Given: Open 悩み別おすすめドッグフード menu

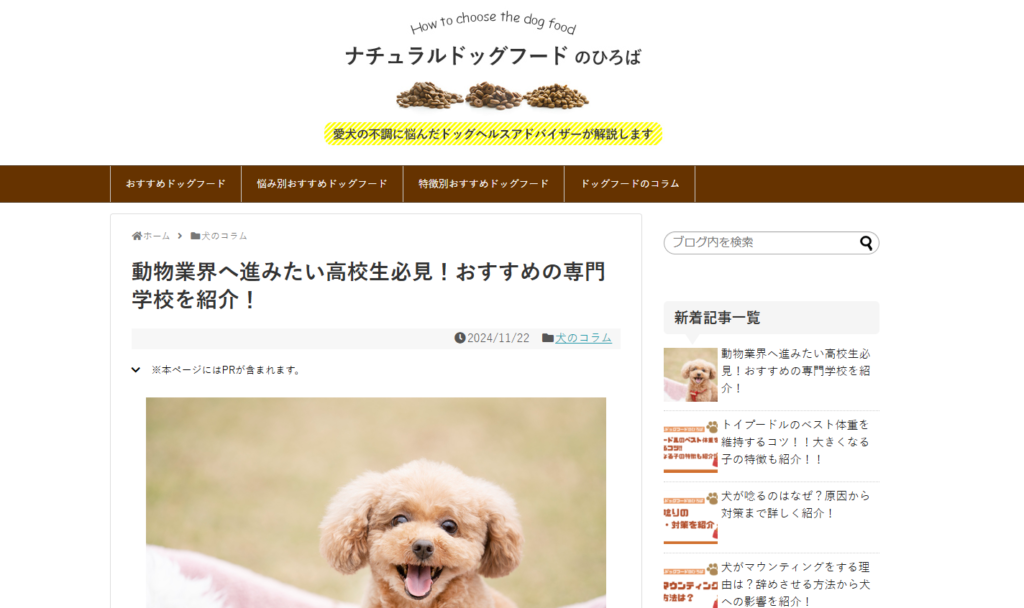Looking at the screenshot, I should [322, 184].
